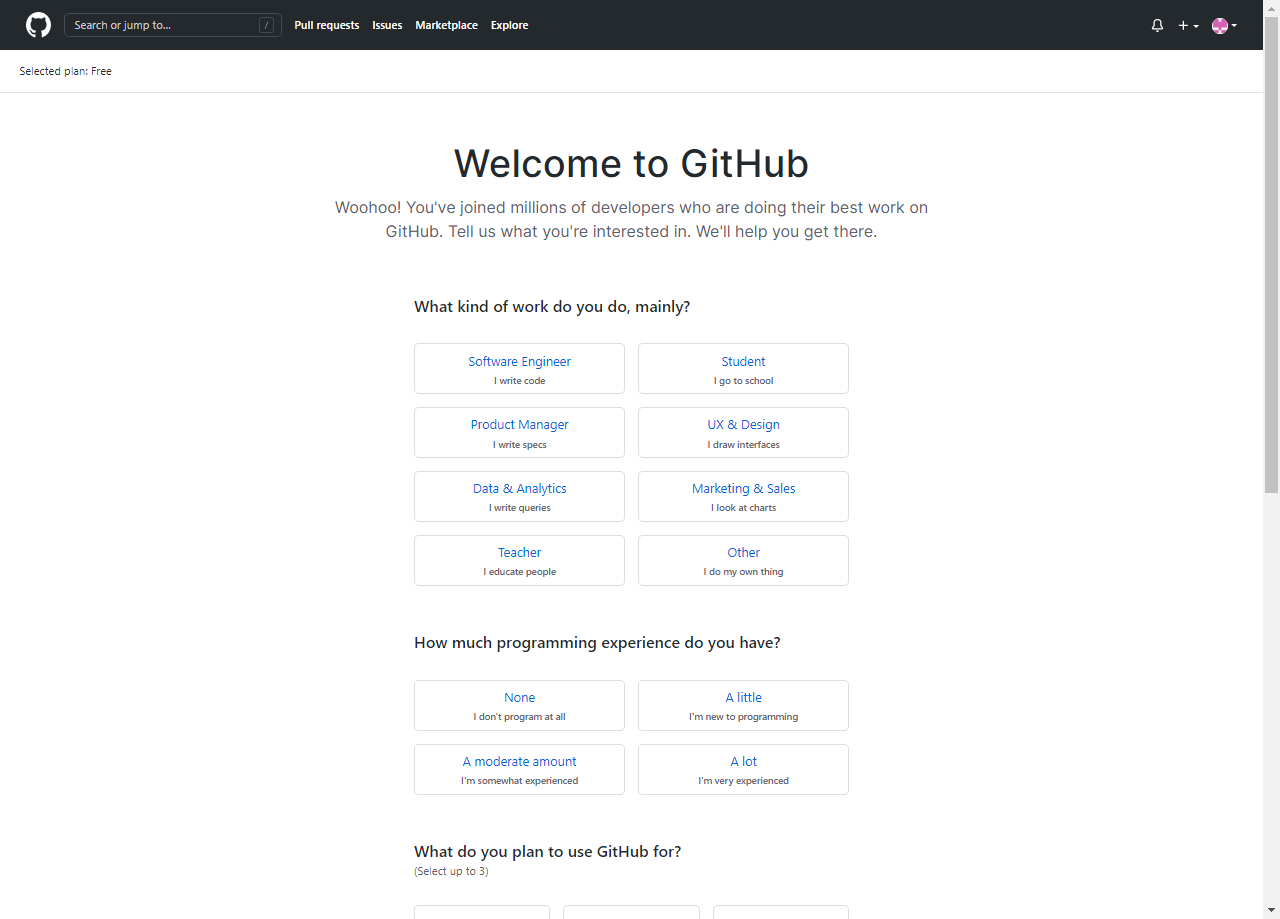Image resolution: width=1280 pixels, height=919 pixels.
Task: Open the user avatar menu
Action: coord(1224,25)
